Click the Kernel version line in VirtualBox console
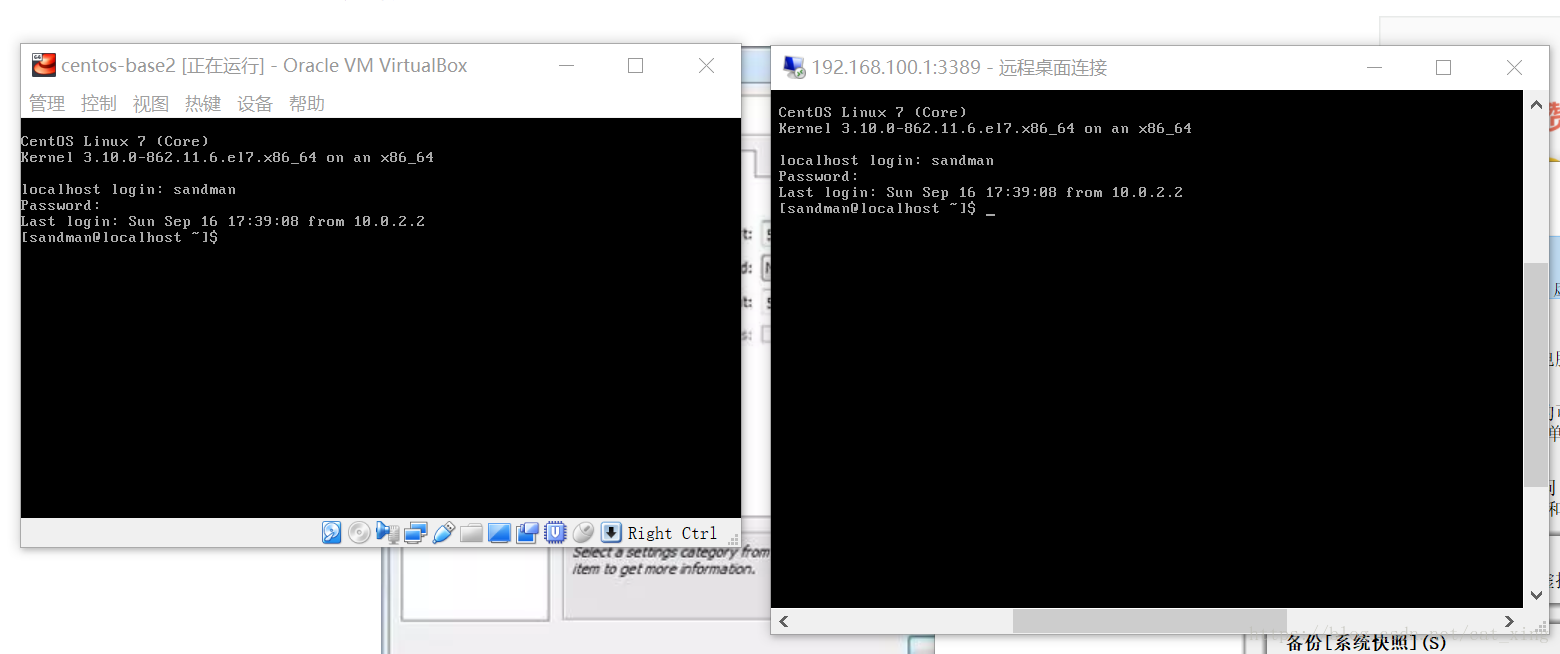1560x654 pixels. click(x=227, y=157)
